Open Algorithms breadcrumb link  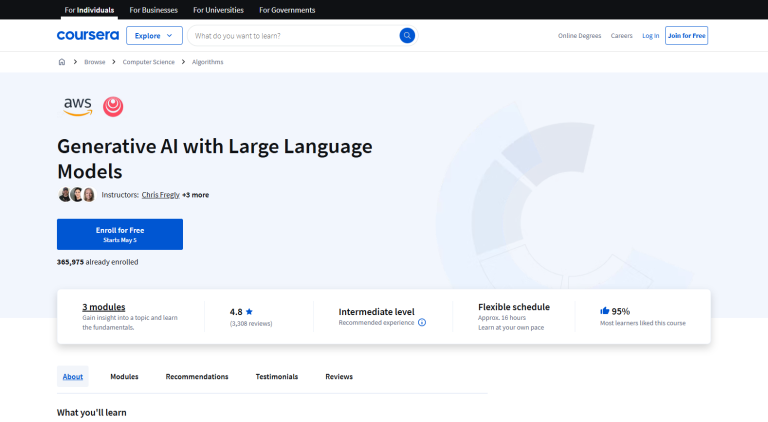[208, 62]
